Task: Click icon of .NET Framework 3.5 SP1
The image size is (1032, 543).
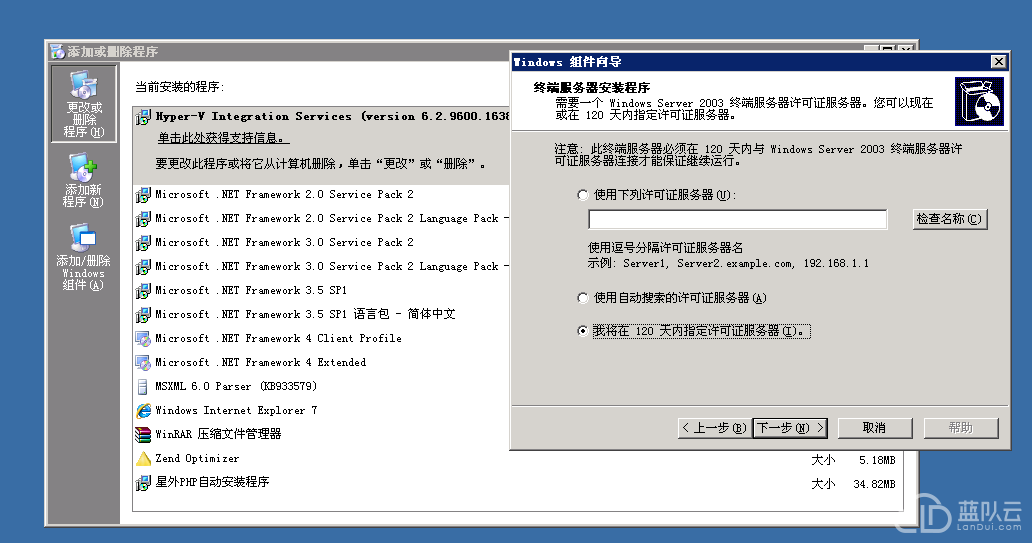Action: [143, 291]
